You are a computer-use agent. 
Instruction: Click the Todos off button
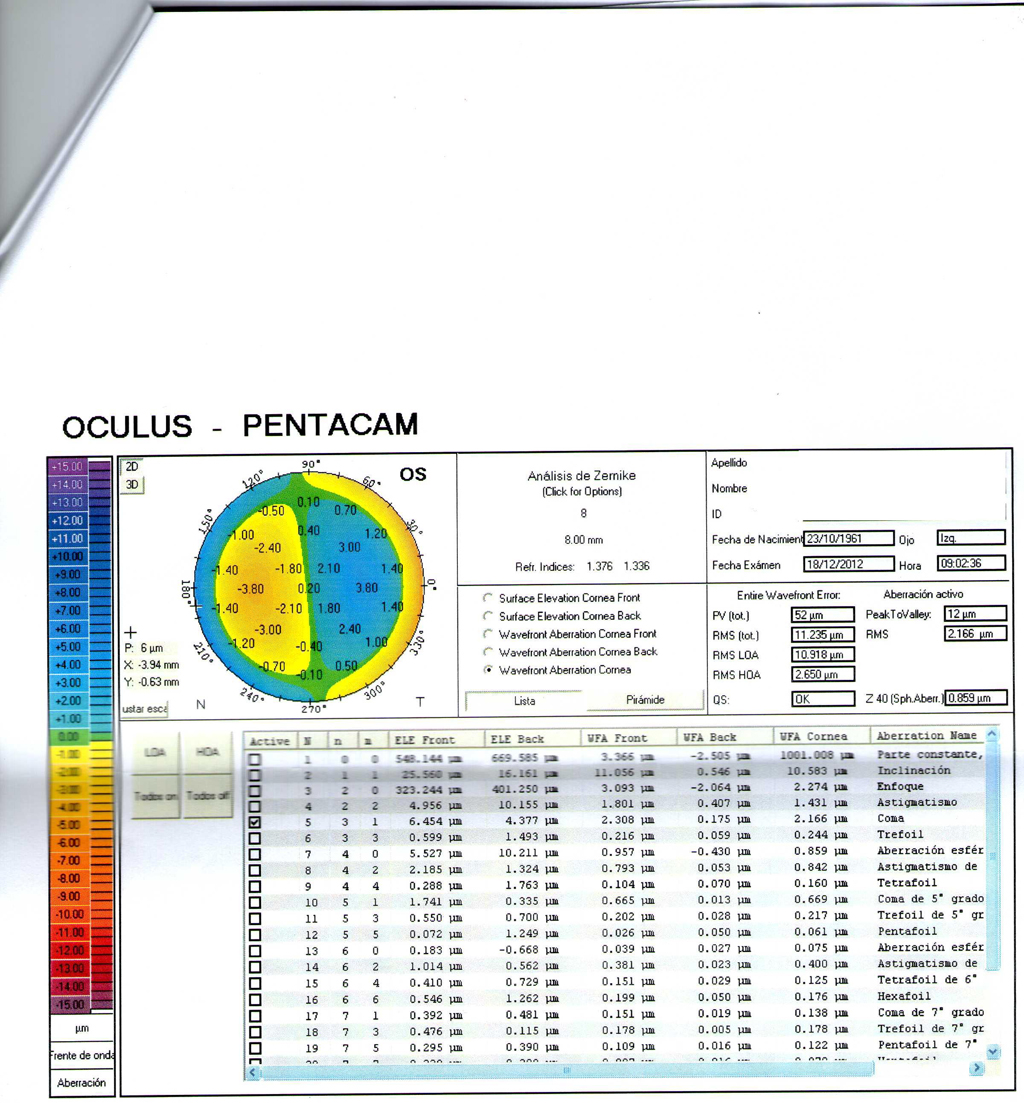tap(207, 796)
